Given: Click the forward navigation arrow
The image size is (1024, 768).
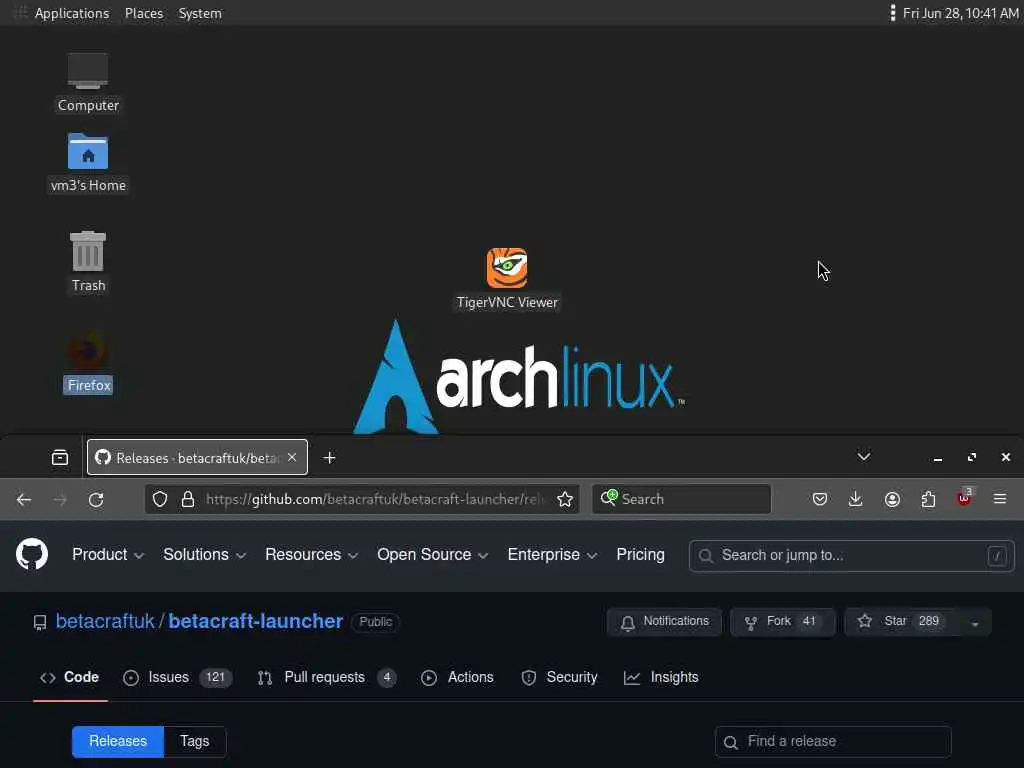Looking at the screenshot, I should point(60,500).
